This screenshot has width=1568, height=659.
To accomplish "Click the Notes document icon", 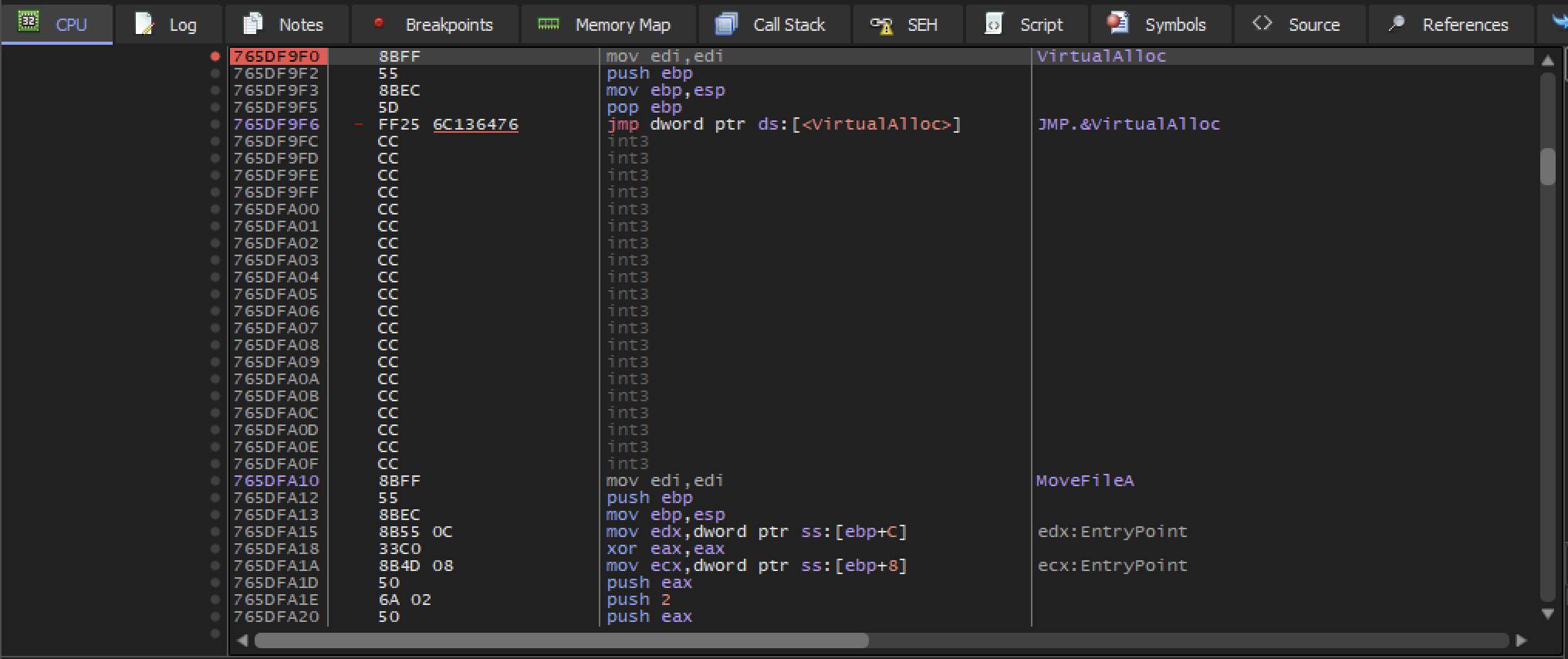I will click(x=253, y=23).
